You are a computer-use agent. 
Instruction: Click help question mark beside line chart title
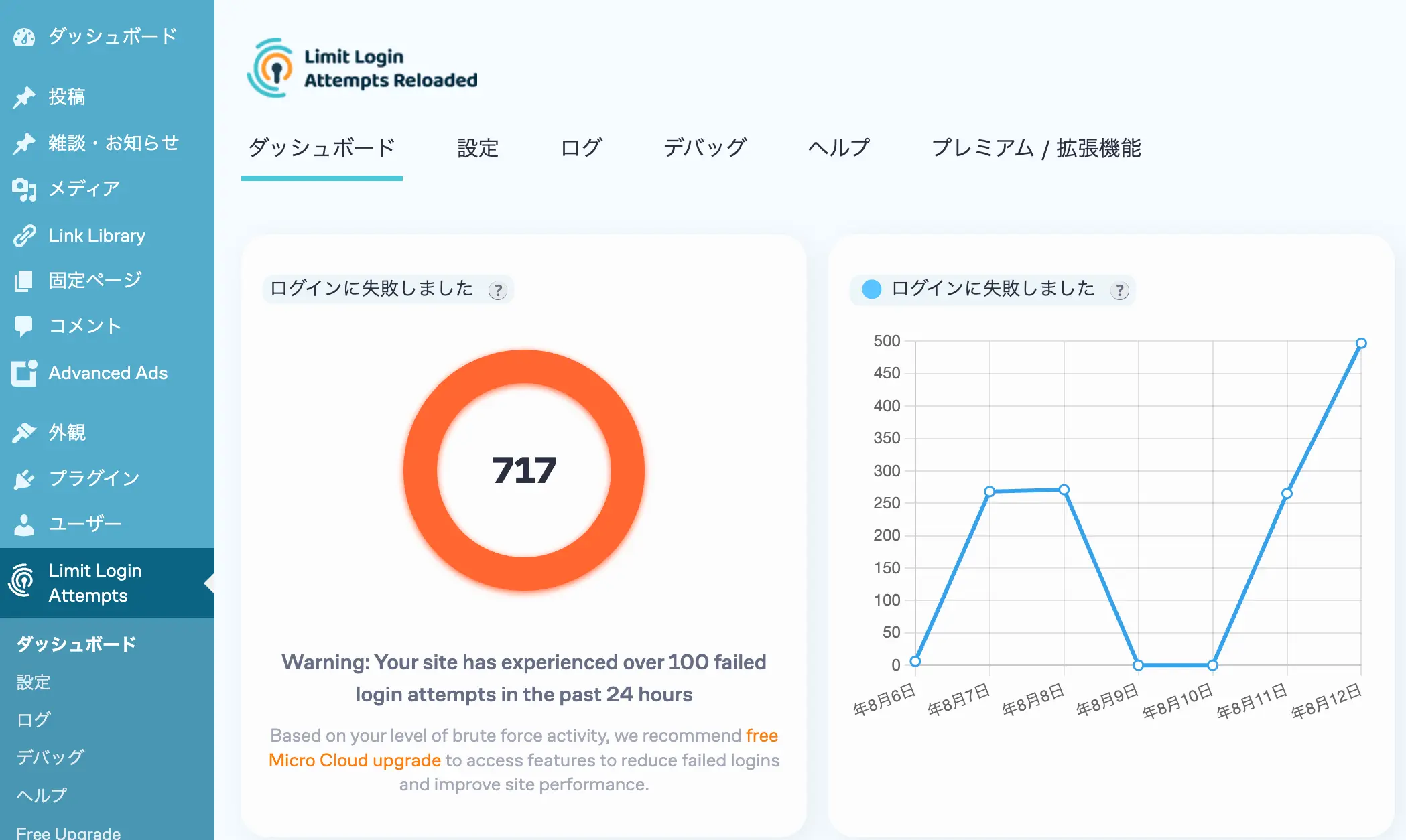point(1119,291)
